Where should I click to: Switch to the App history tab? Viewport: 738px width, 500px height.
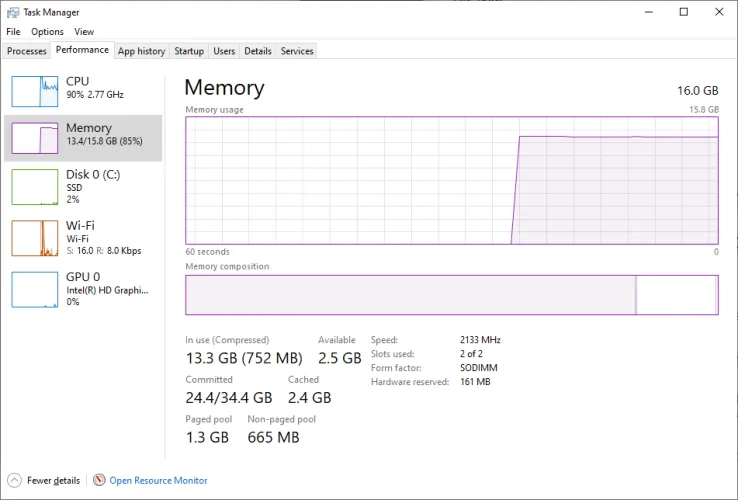tap(141, 51)
